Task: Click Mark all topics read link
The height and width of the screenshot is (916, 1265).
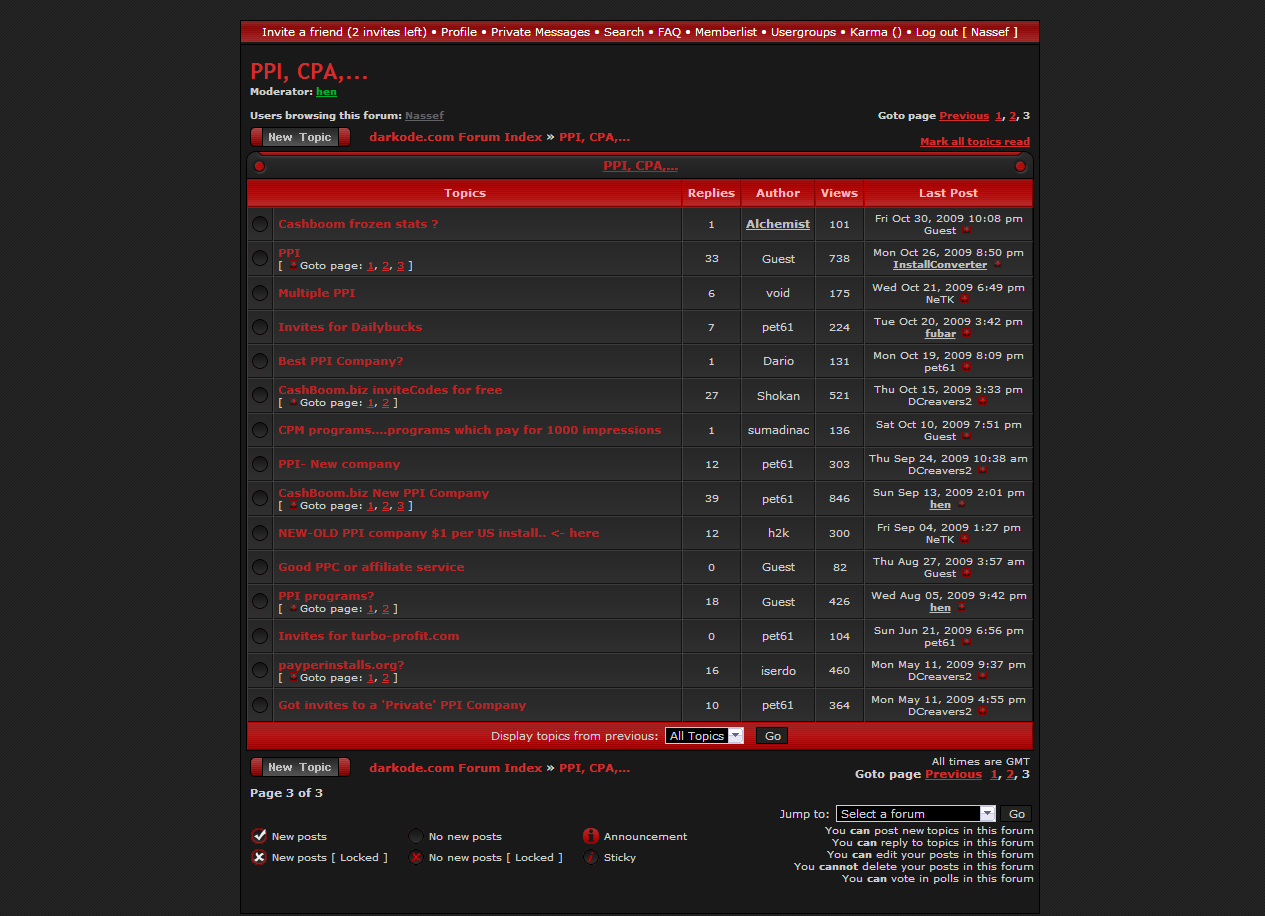Action: (x=974, y=142)
